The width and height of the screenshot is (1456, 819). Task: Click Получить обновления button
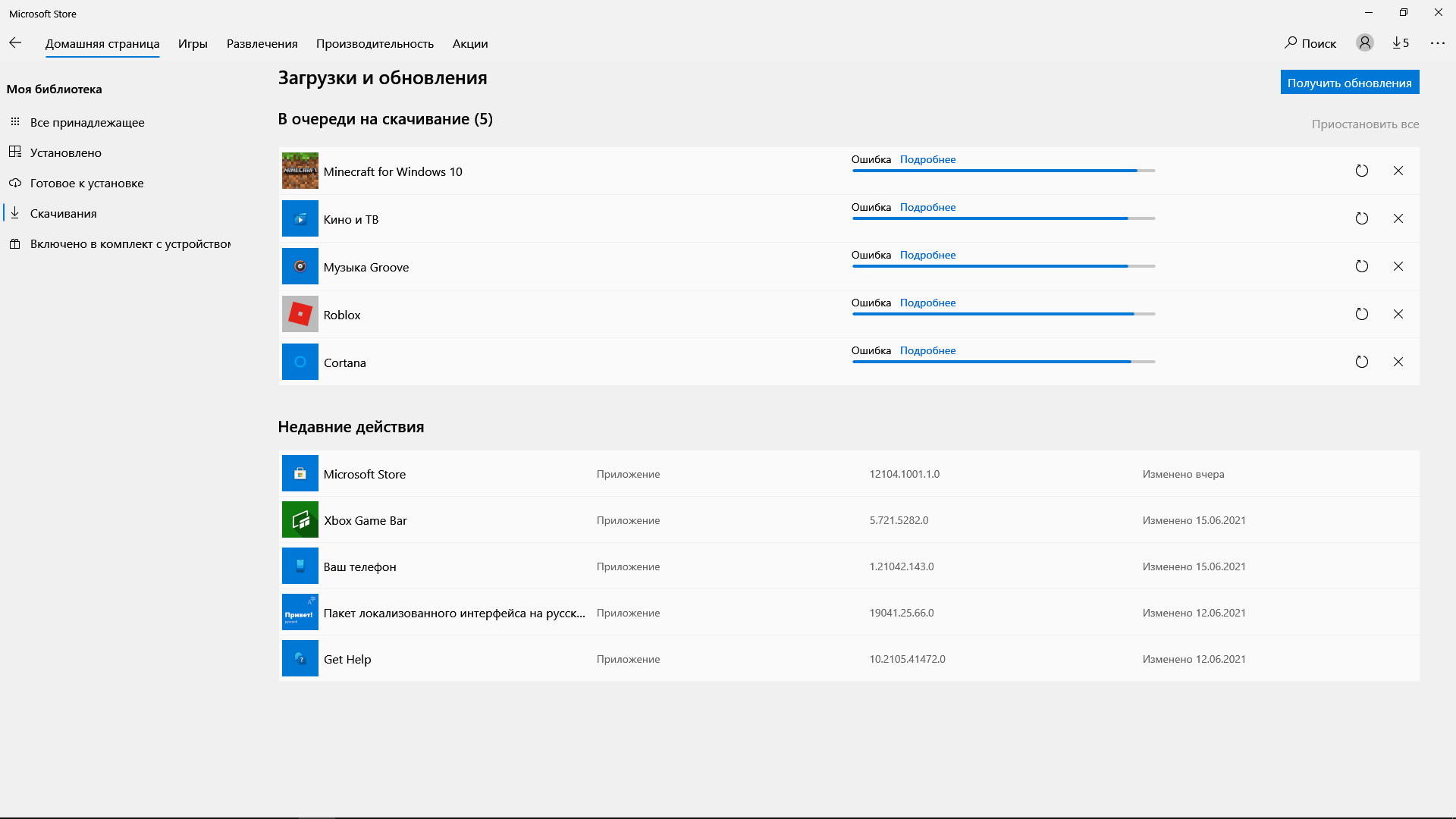1350,82
